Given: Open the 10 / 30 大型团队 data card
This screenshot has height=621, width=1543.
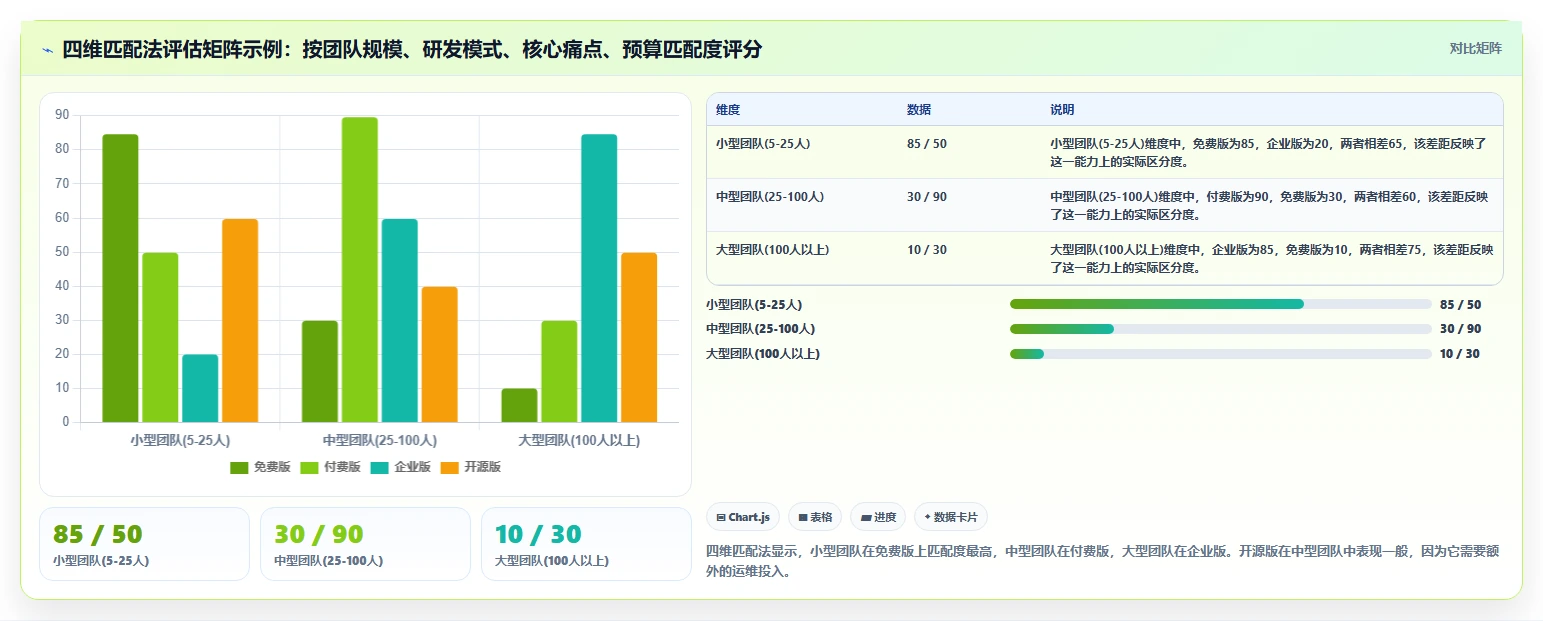Looking at the screenshot, I should pyautogui.click(x=586, y=544).
